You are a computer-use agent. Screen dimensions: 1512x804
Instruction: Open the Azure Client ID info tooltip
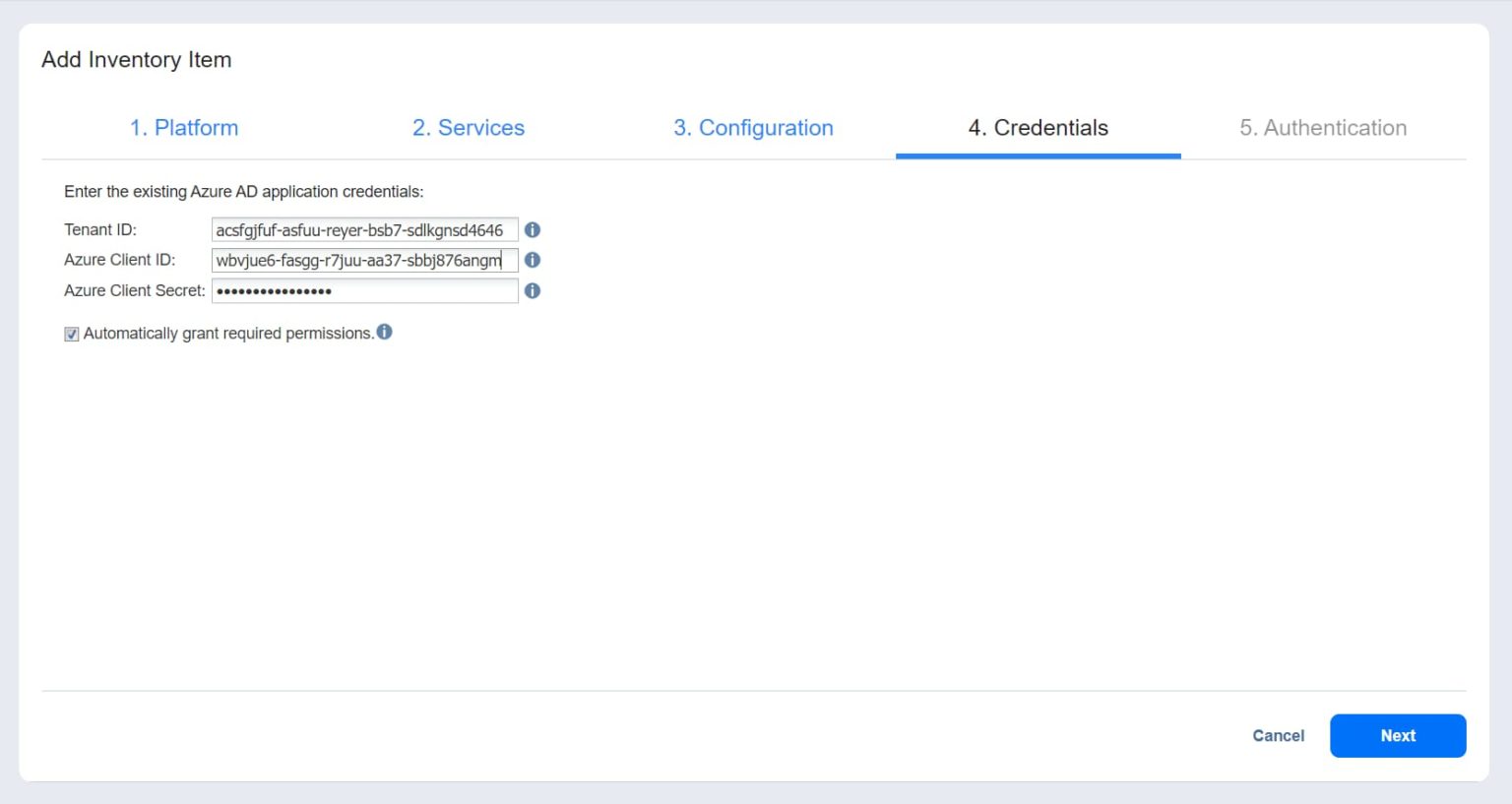coord(533,260)
